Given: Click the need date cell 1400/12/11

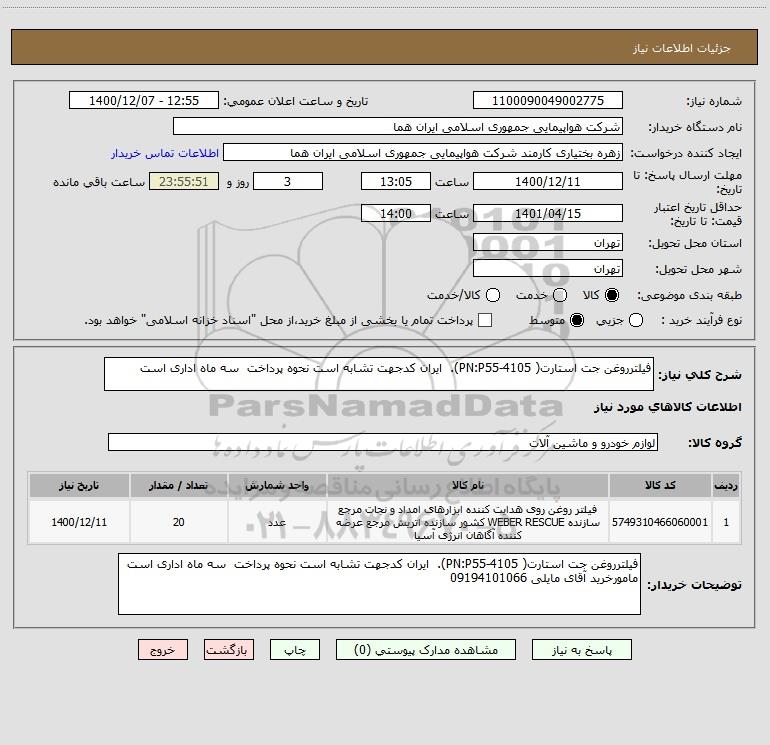Looking at the screenshot, I should (79, 522).
